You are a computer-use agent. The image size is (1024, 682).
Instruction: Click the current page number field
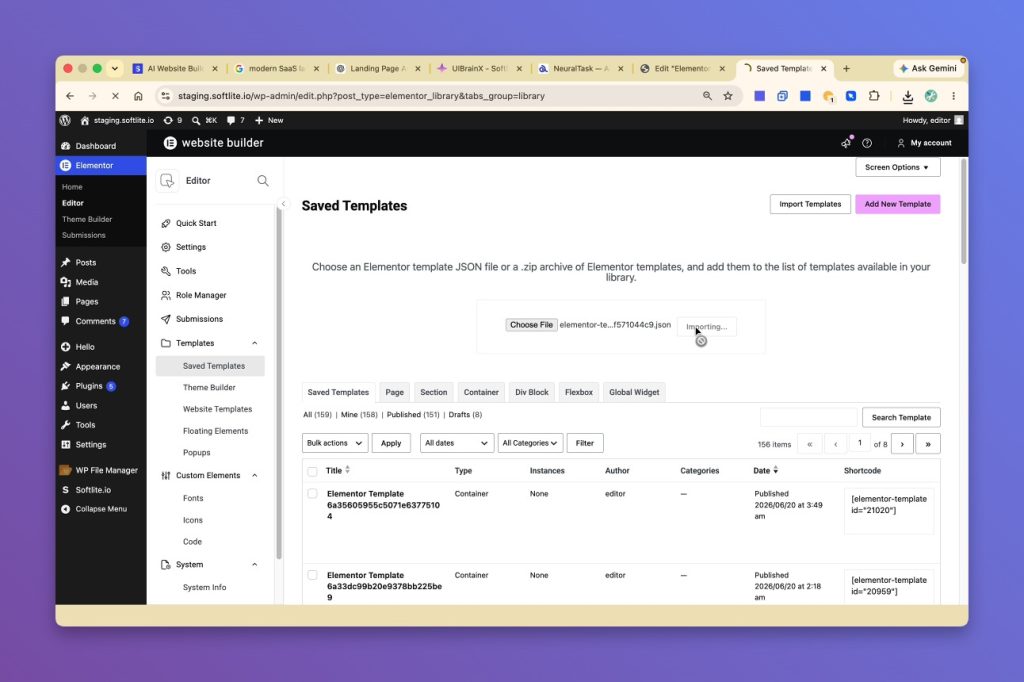click(x=859, y=444)
